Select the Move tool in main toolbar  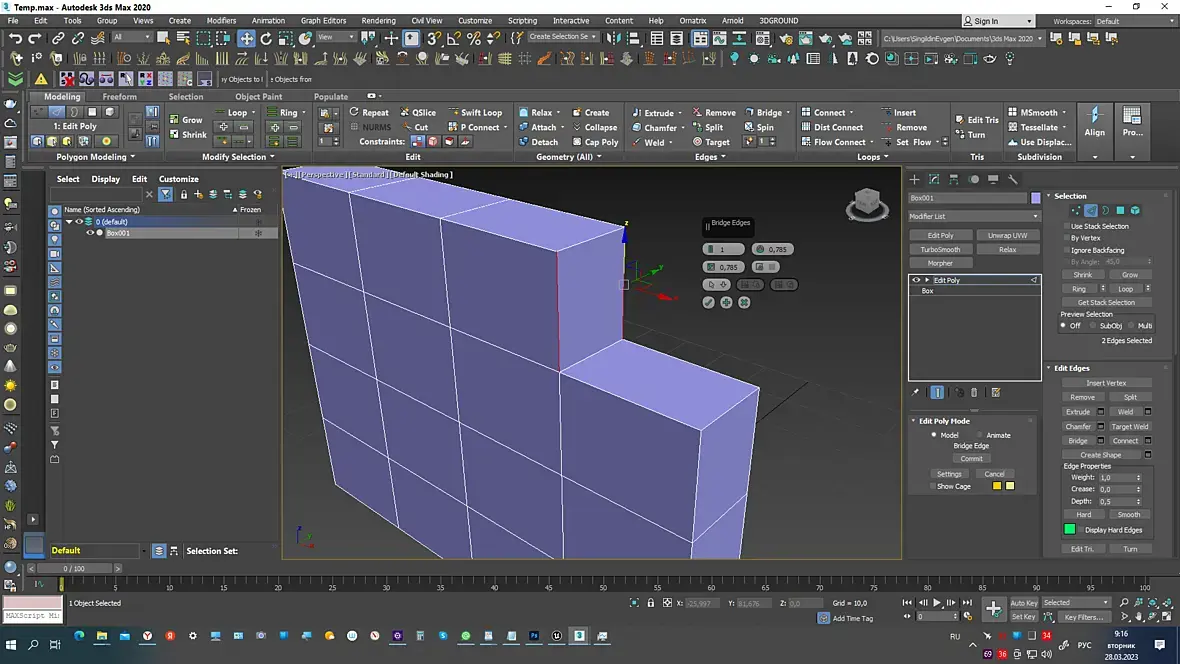(246, 38)
